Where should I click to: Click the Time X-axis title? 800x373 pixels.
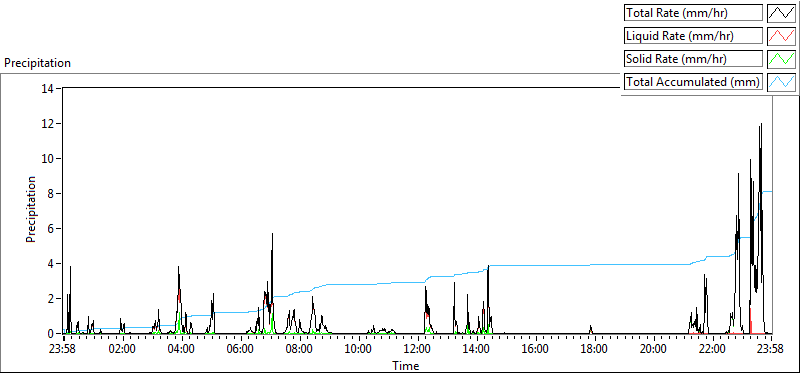[406, 365]
